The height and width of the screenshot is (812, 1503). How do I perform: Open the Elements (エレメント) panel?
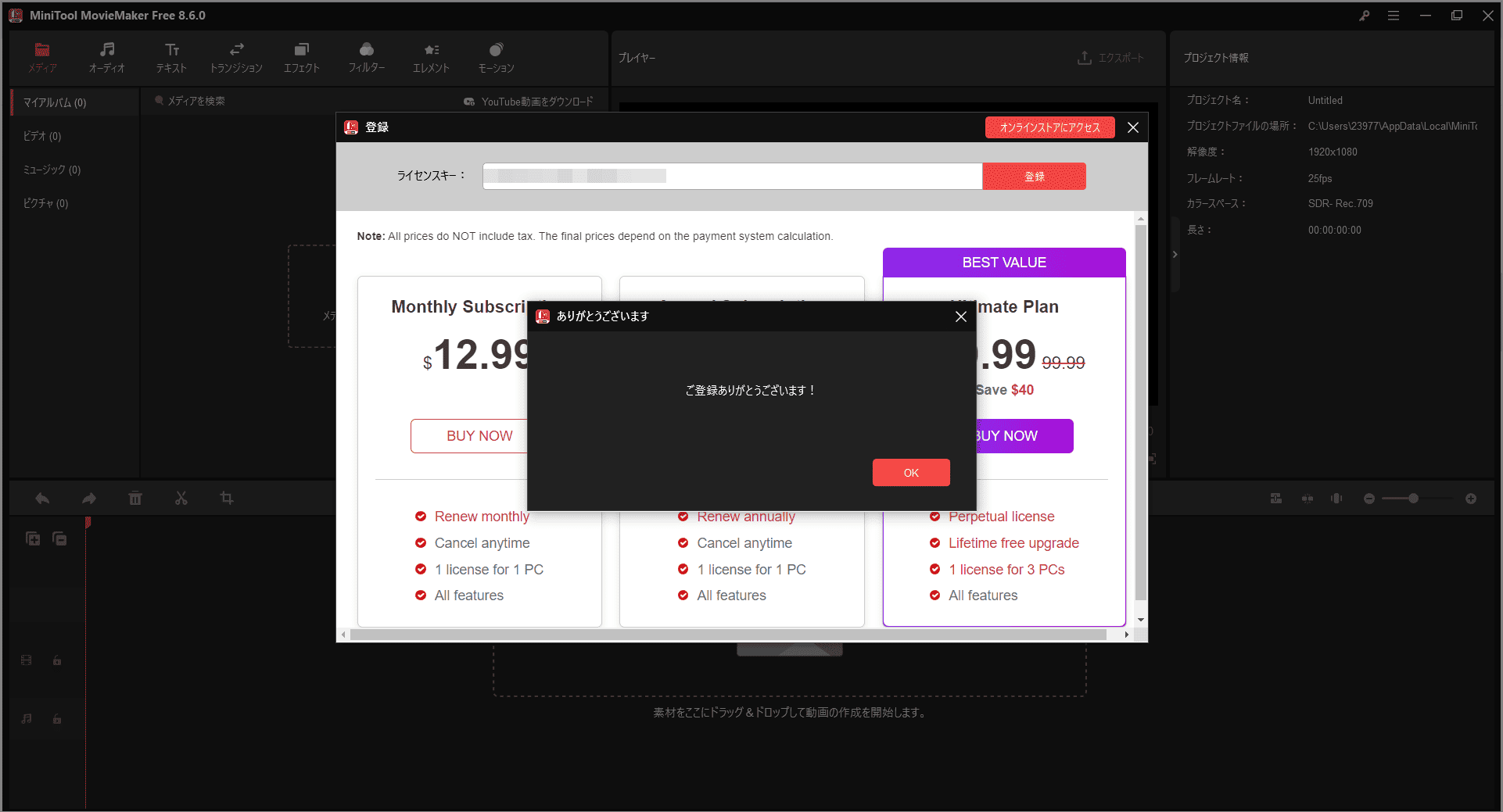click(x=431, y=56)
